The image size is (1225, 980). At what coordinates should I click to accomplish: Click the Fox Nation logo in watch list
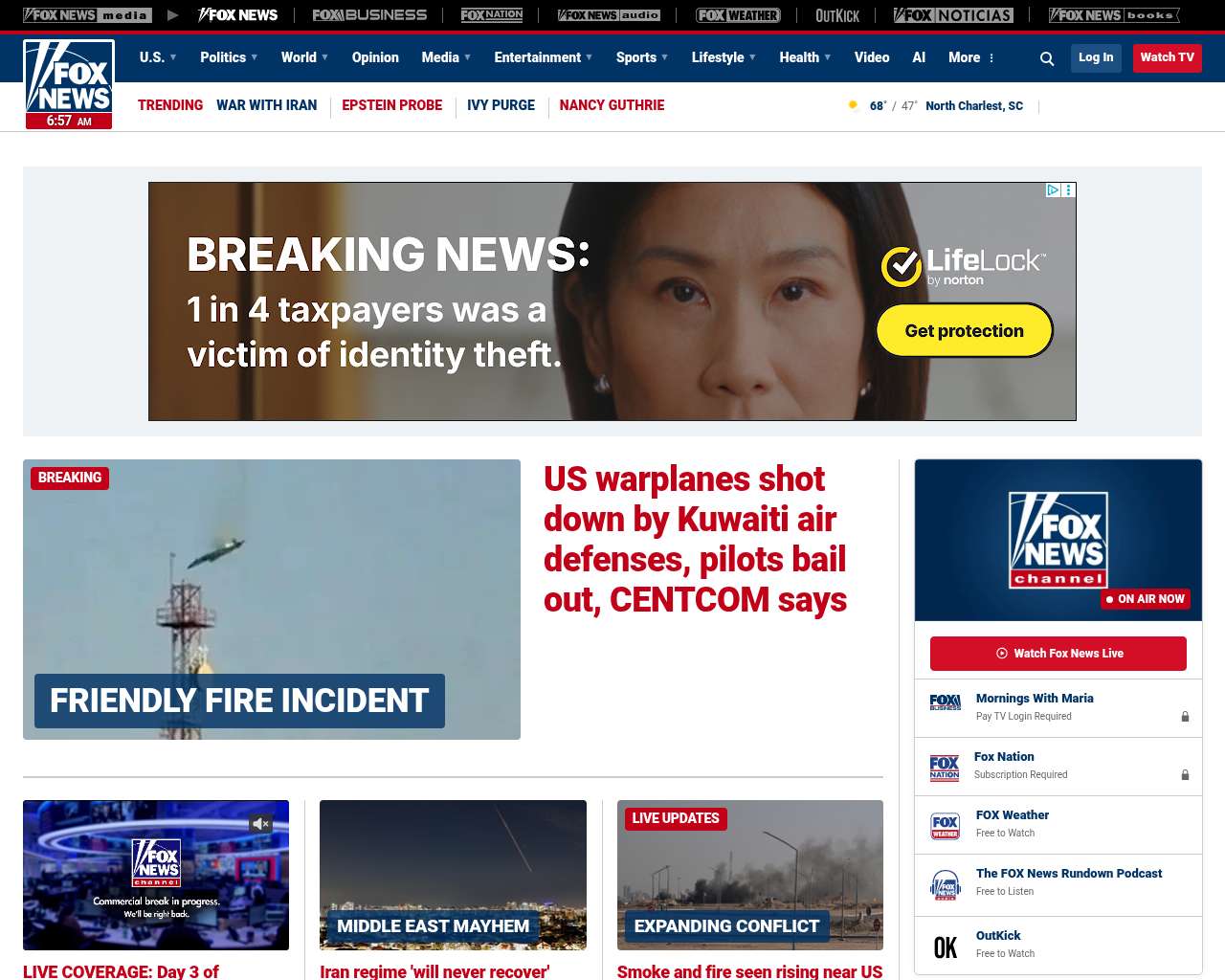[x=945, y=768]
